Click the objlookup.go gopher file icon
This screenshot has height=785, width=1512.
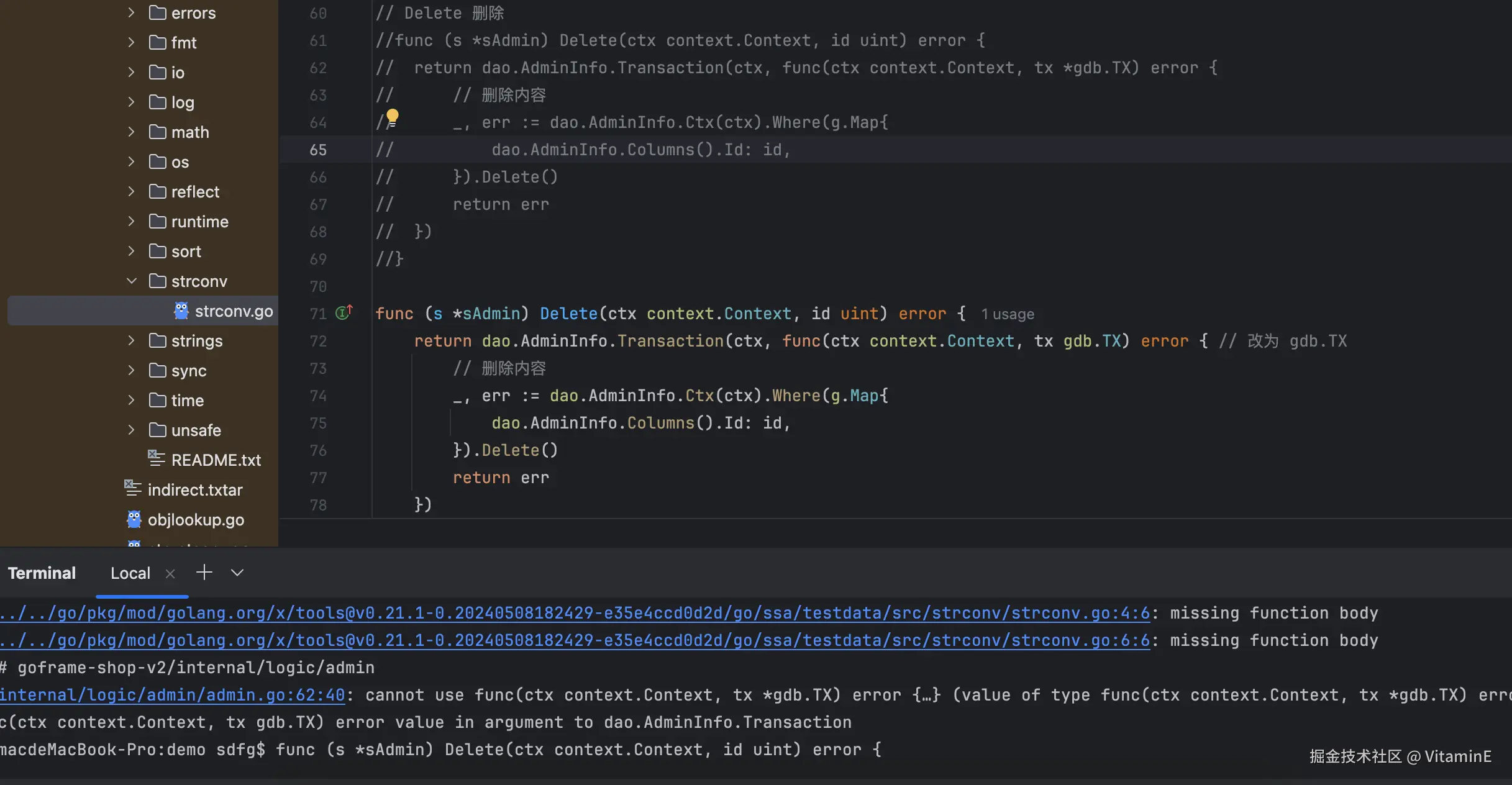[x=134, y=519]
